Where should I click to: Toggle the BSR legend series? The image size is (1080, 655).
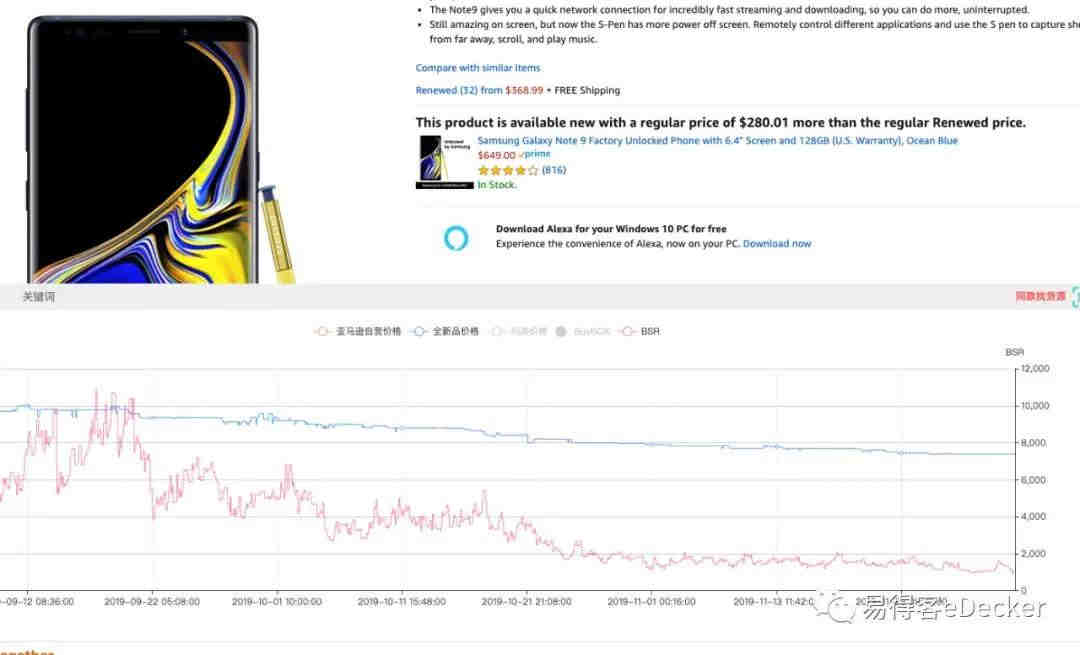(640, 331)
